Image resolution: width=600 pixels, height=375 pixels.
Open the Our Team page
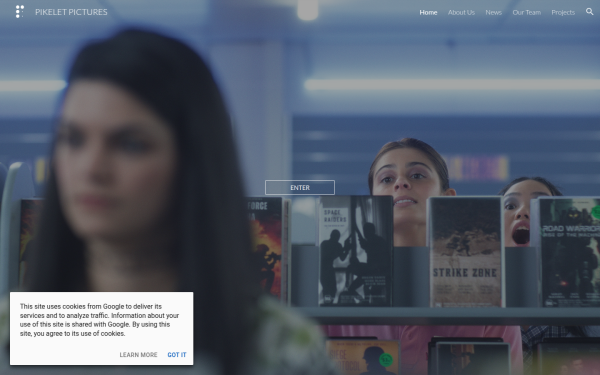(x=527, y=12)
